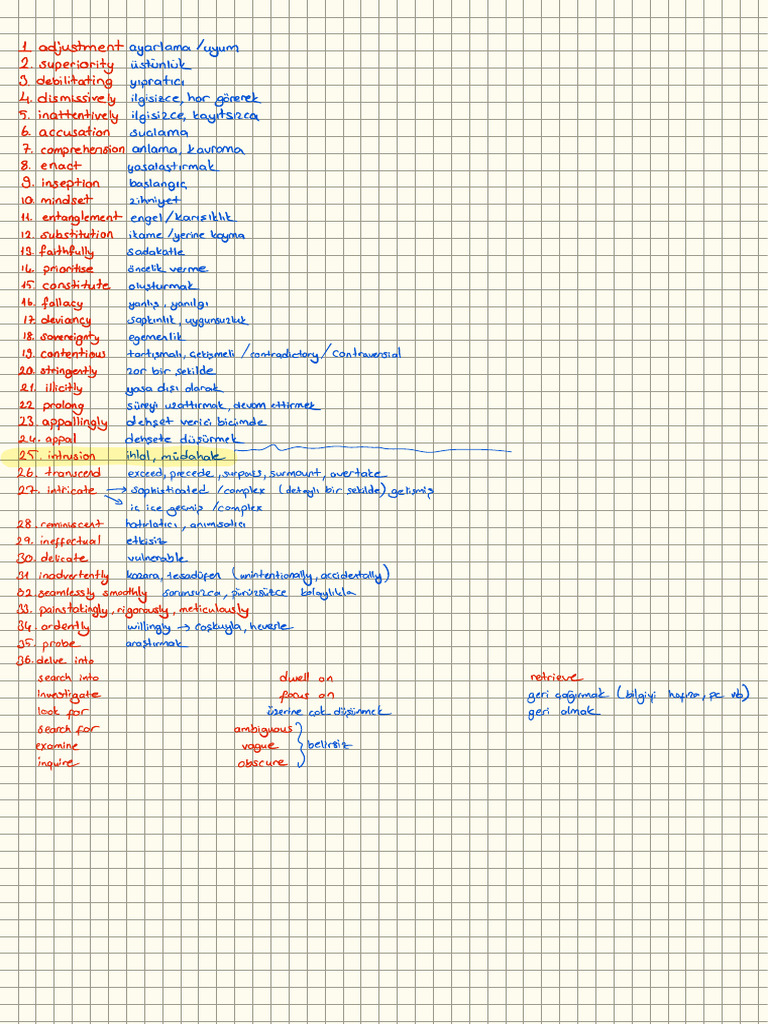Select the blue word "accidentally"
The width and height of the screenshot is (768, 1024).
pos(352,575)
